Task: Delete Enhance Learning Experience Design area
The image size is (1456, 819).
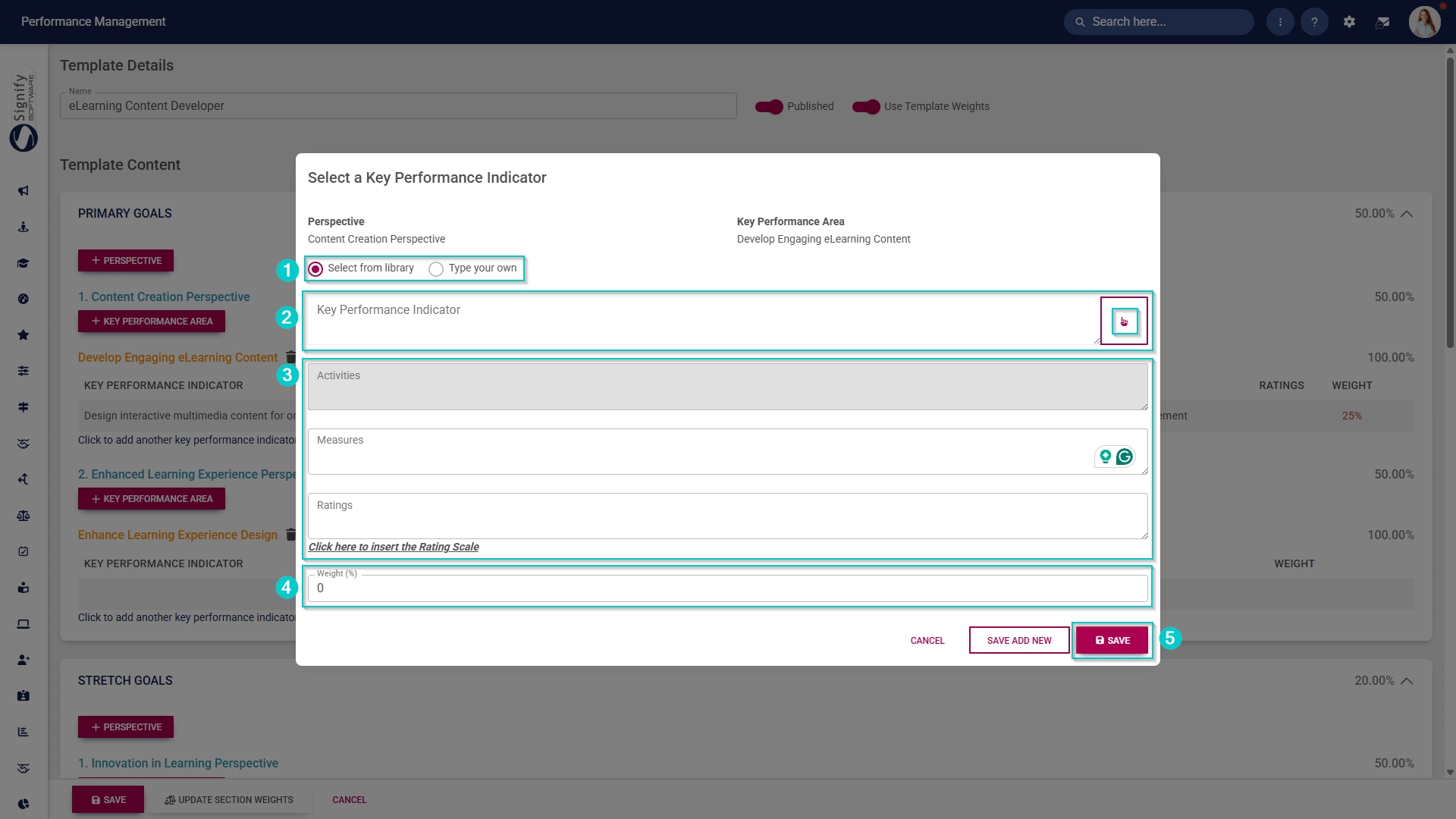Action: coord(290,535)
